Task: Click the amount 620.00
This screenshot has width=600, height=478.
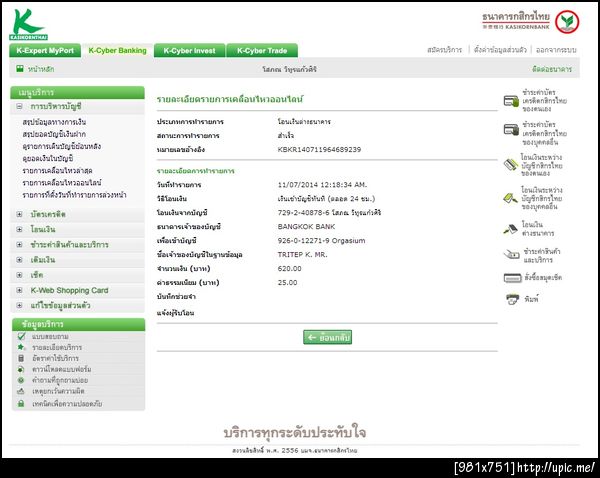Action: (x=289, y=269)
